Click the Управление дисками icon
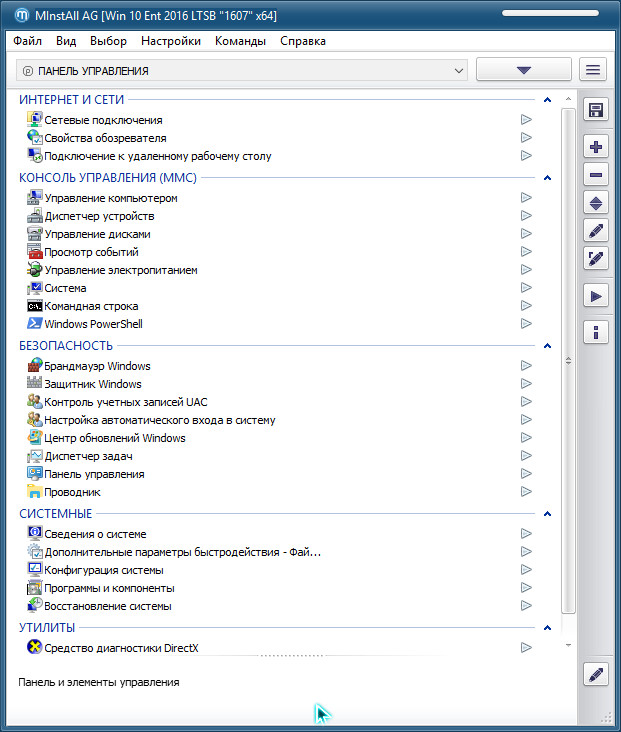 pyautogui.click(x=35, y=233)
